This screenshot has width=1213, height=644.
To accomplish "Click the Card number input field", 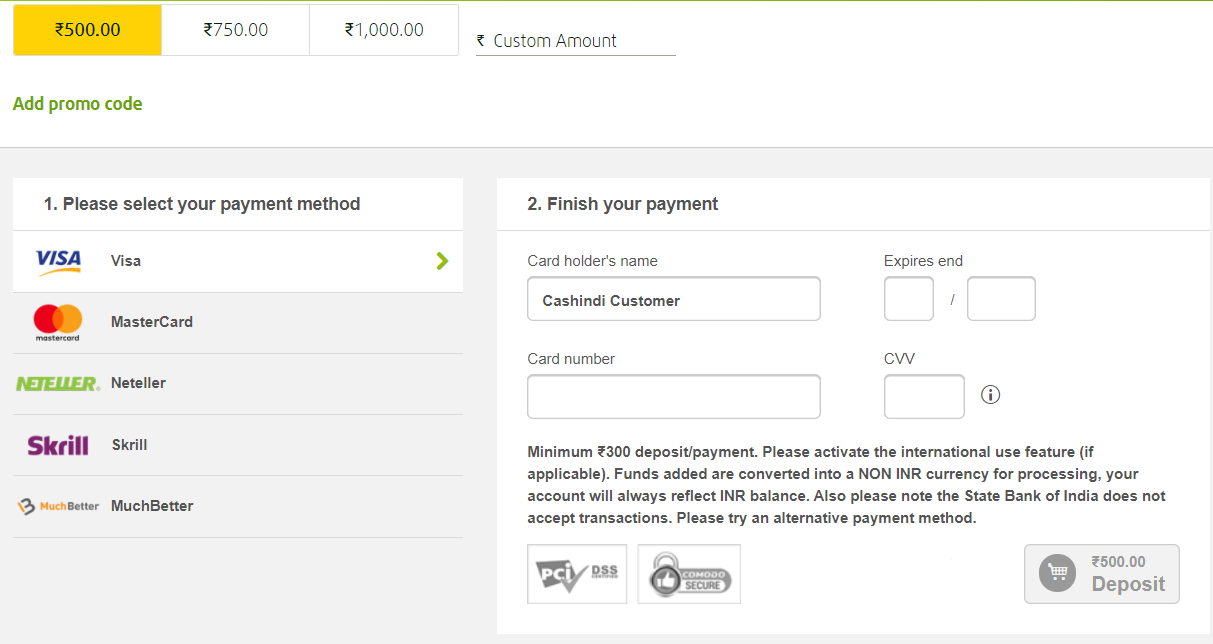I will (x=674, y=396).
